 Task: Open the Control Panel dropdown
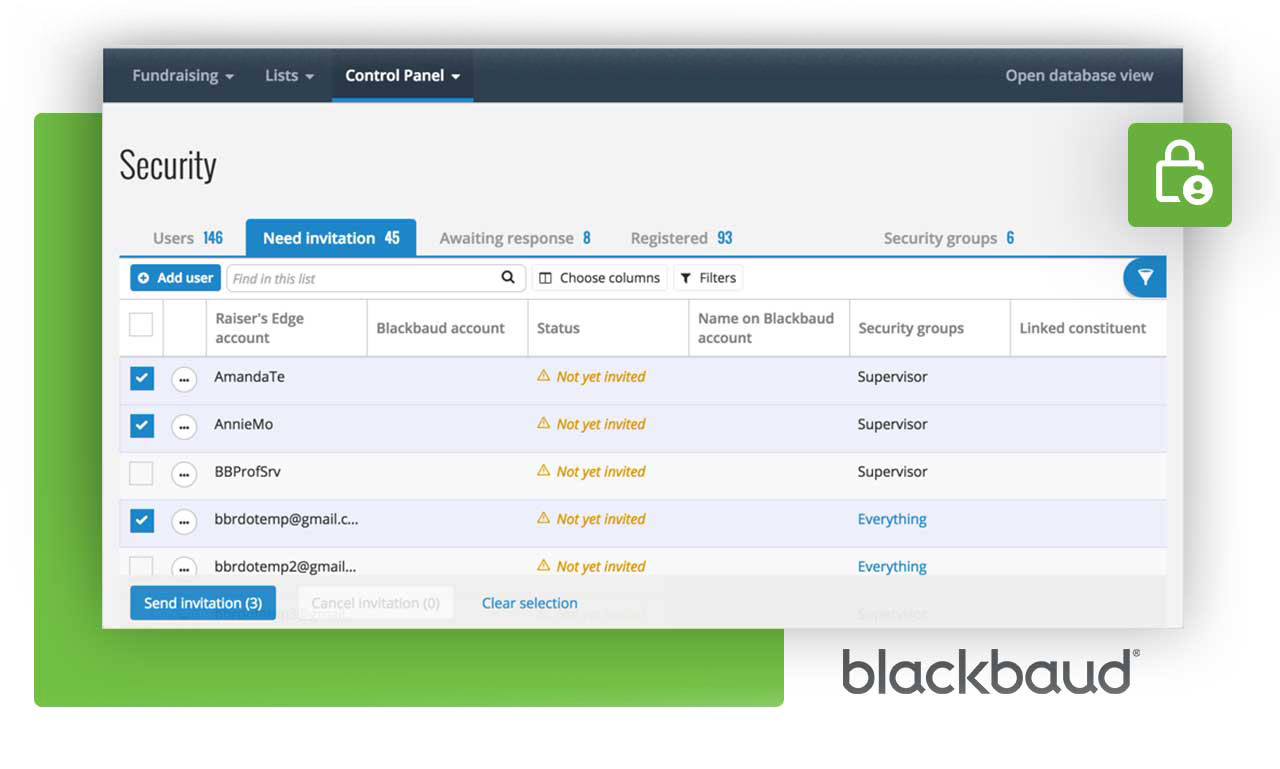[402, 76]
